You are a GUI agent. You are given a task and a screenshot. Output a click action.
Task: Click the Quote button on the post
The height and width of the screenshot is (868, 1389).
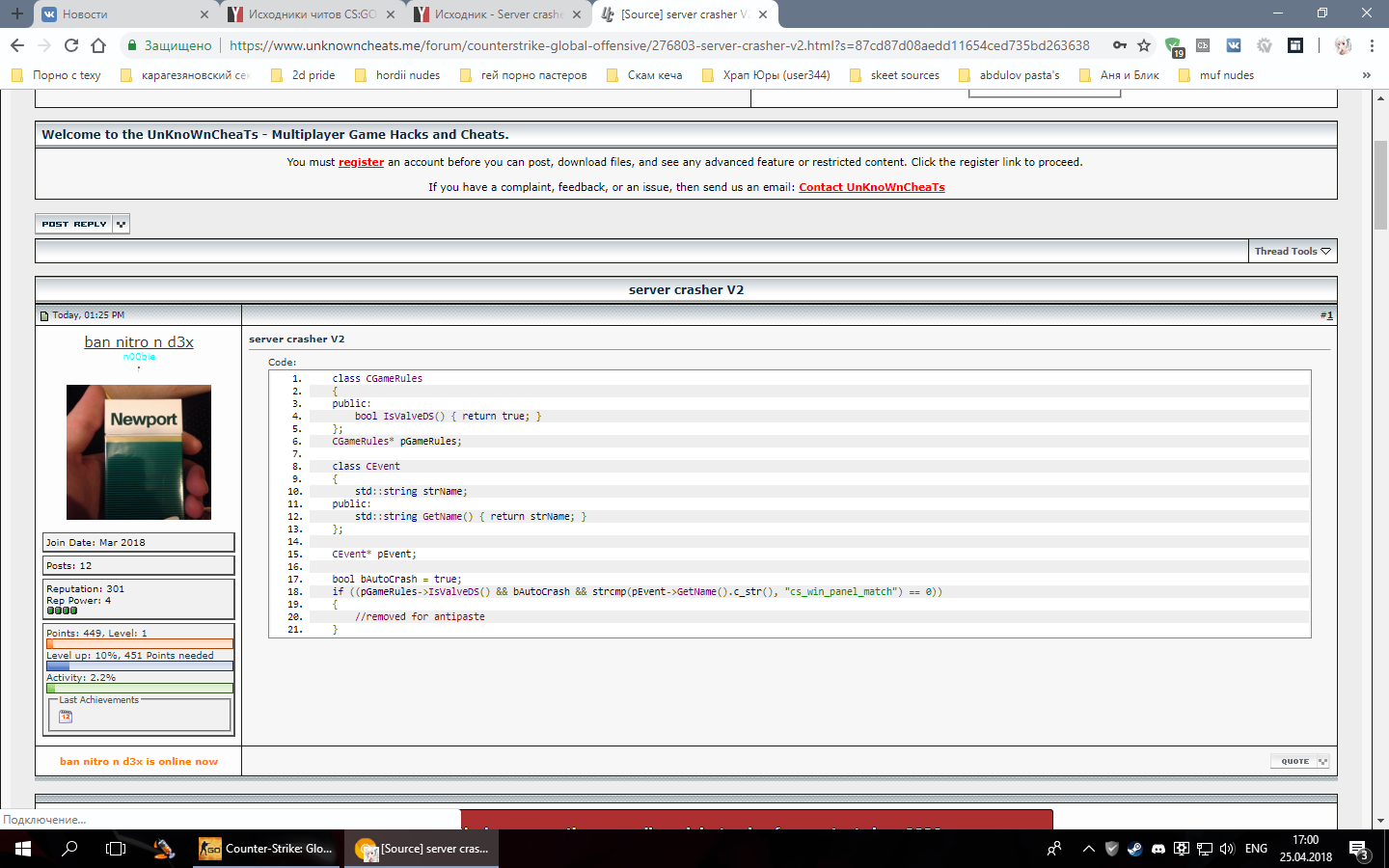click(x=1299, y=761)
